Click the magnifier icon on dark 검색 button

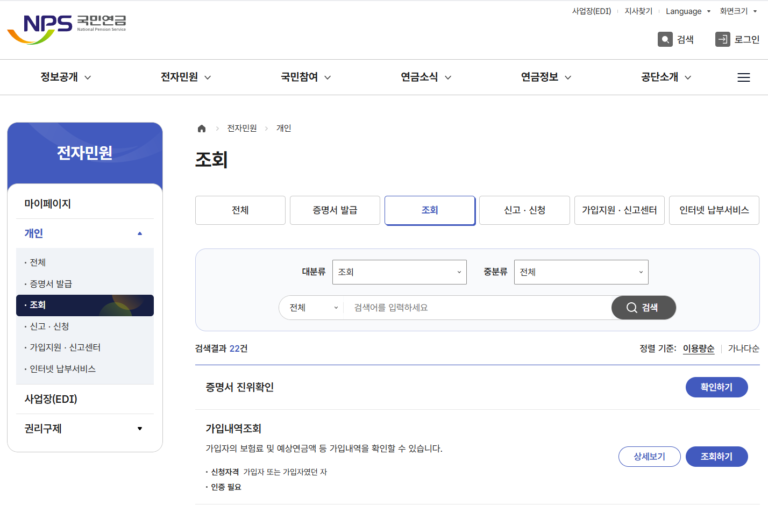(632, 308)
